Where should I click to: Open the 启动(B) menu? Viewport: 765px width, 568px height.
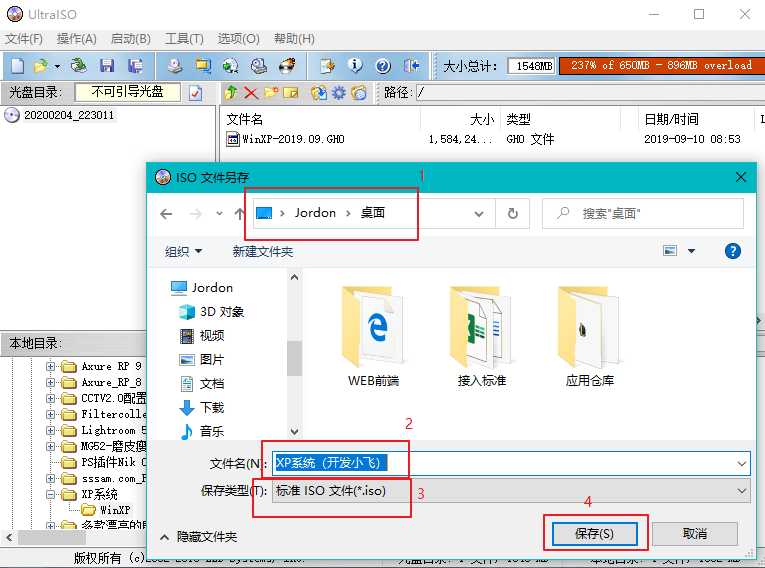(x=130, y=39)
